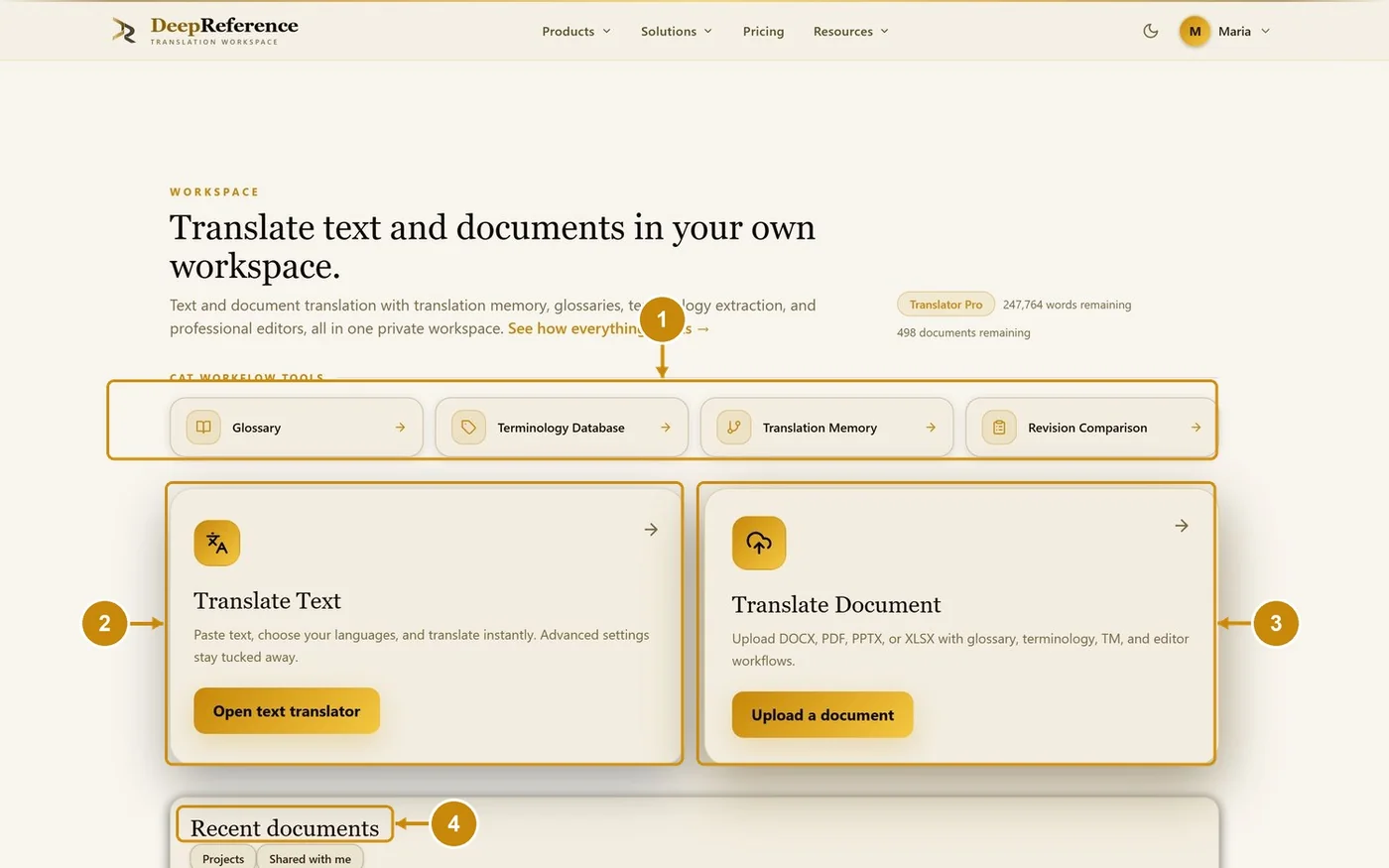Click the Translator Pro plan badge

click(x=946, y=305)
